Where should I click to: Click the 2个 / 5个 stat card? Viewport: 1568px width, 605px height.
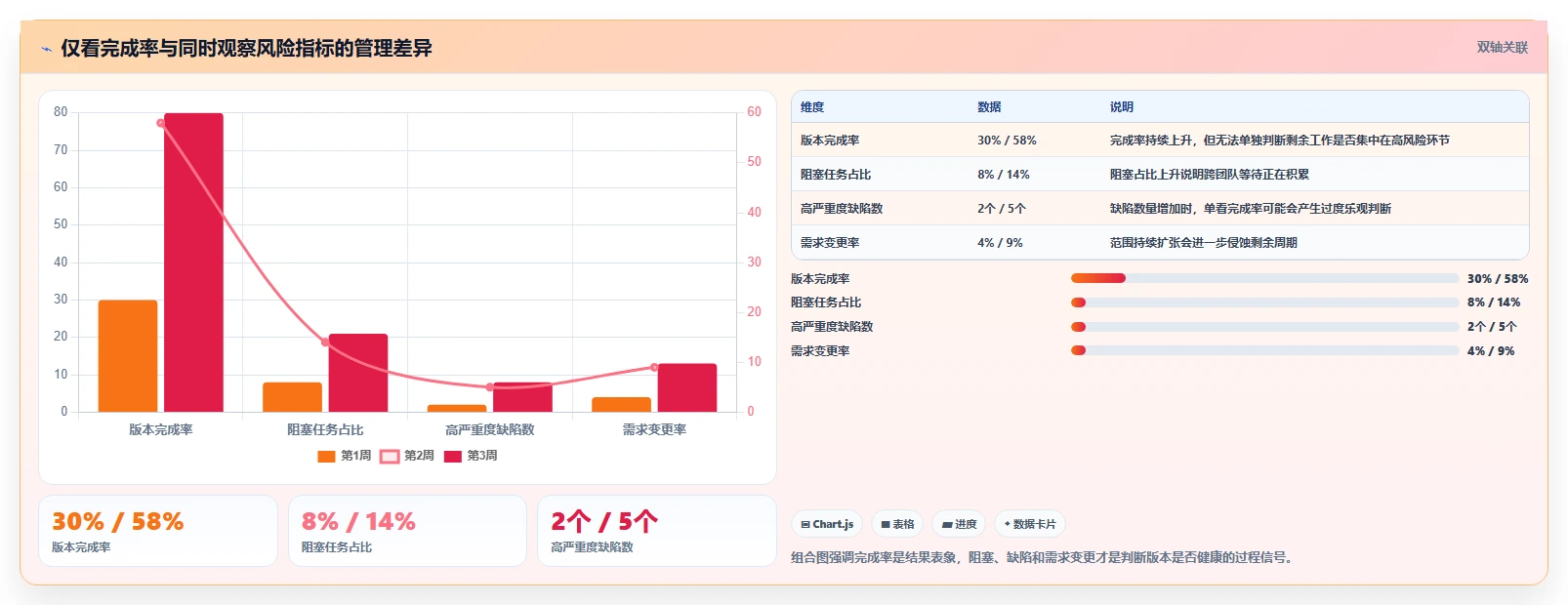pos(657,531)
